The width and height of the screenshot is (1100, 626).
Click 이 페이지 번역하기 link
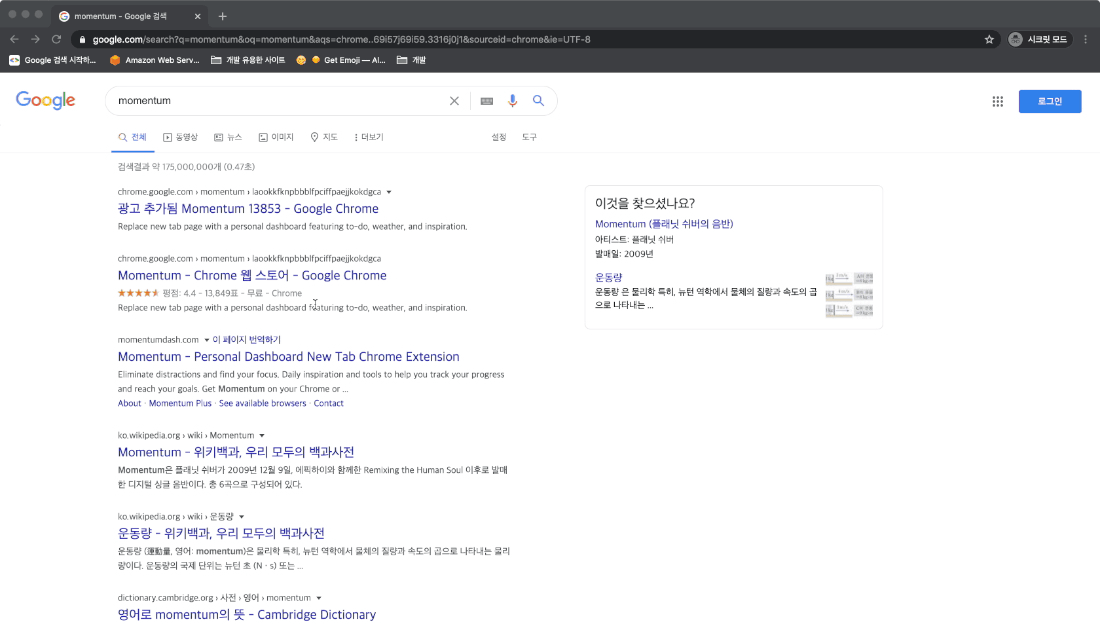[x=246, y=340]
